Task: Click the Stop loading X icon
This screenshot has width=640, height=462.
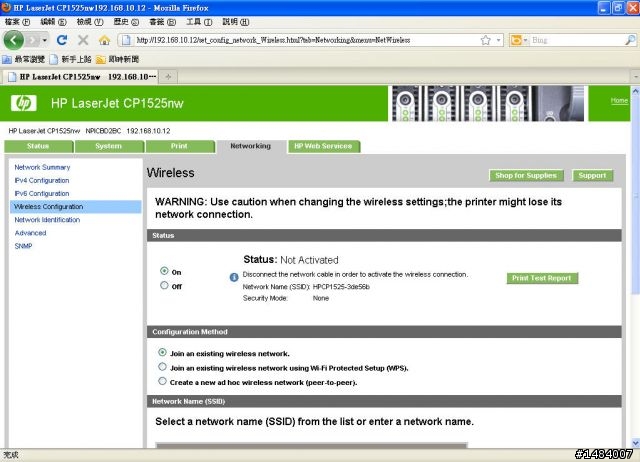Action: [x=83, y=40]
